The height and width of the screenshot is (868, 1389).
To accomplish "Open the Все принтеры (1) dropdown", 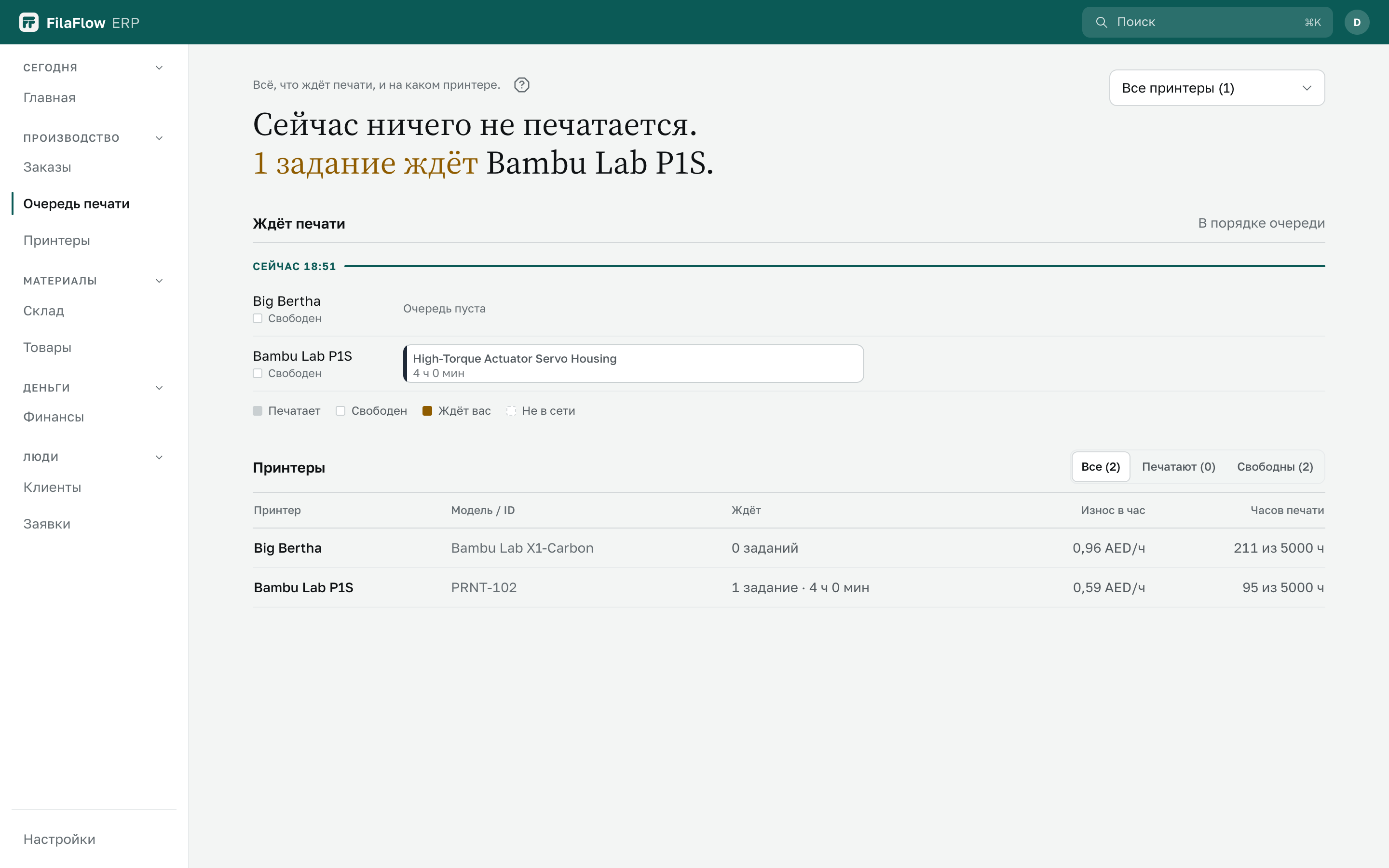I will (x=1217, y=88).
